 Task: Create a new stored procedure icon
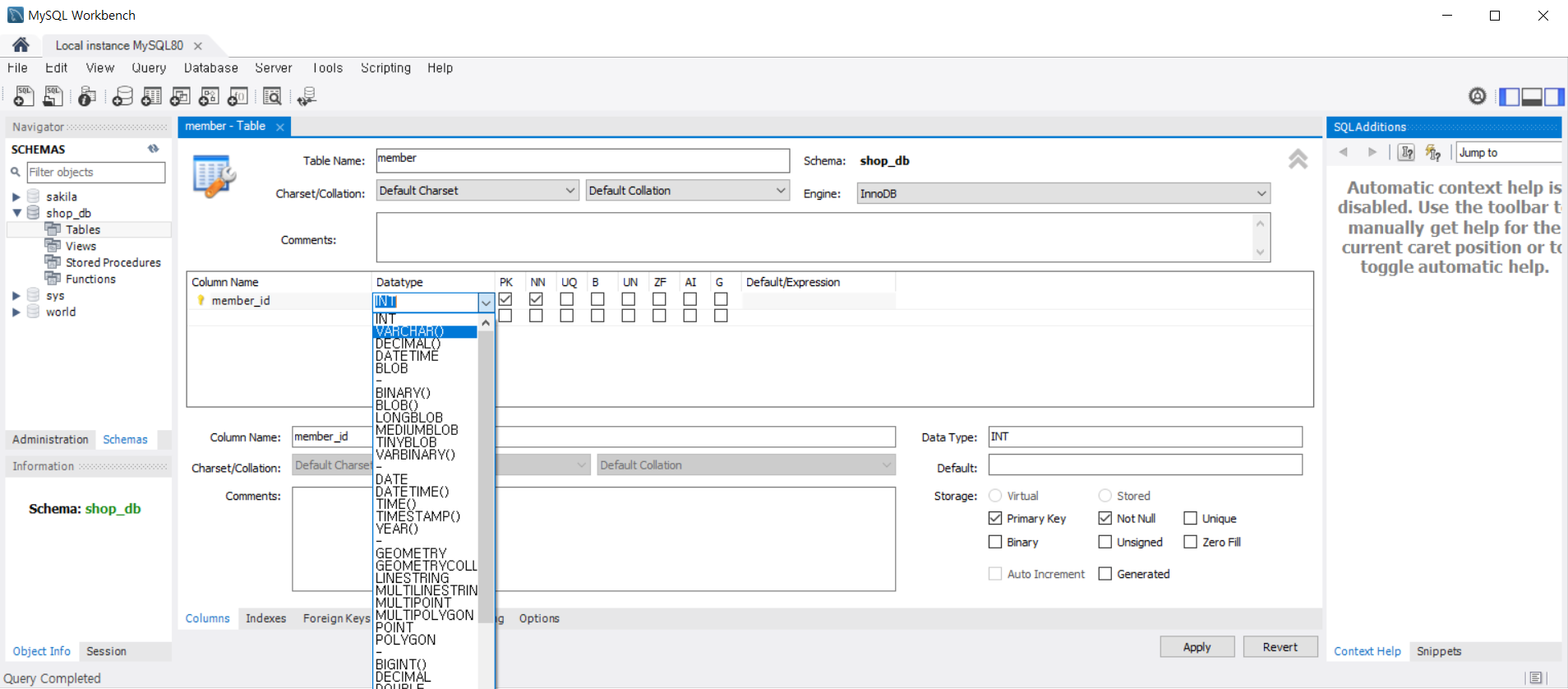pyautogui.click(x=209, y=96)
